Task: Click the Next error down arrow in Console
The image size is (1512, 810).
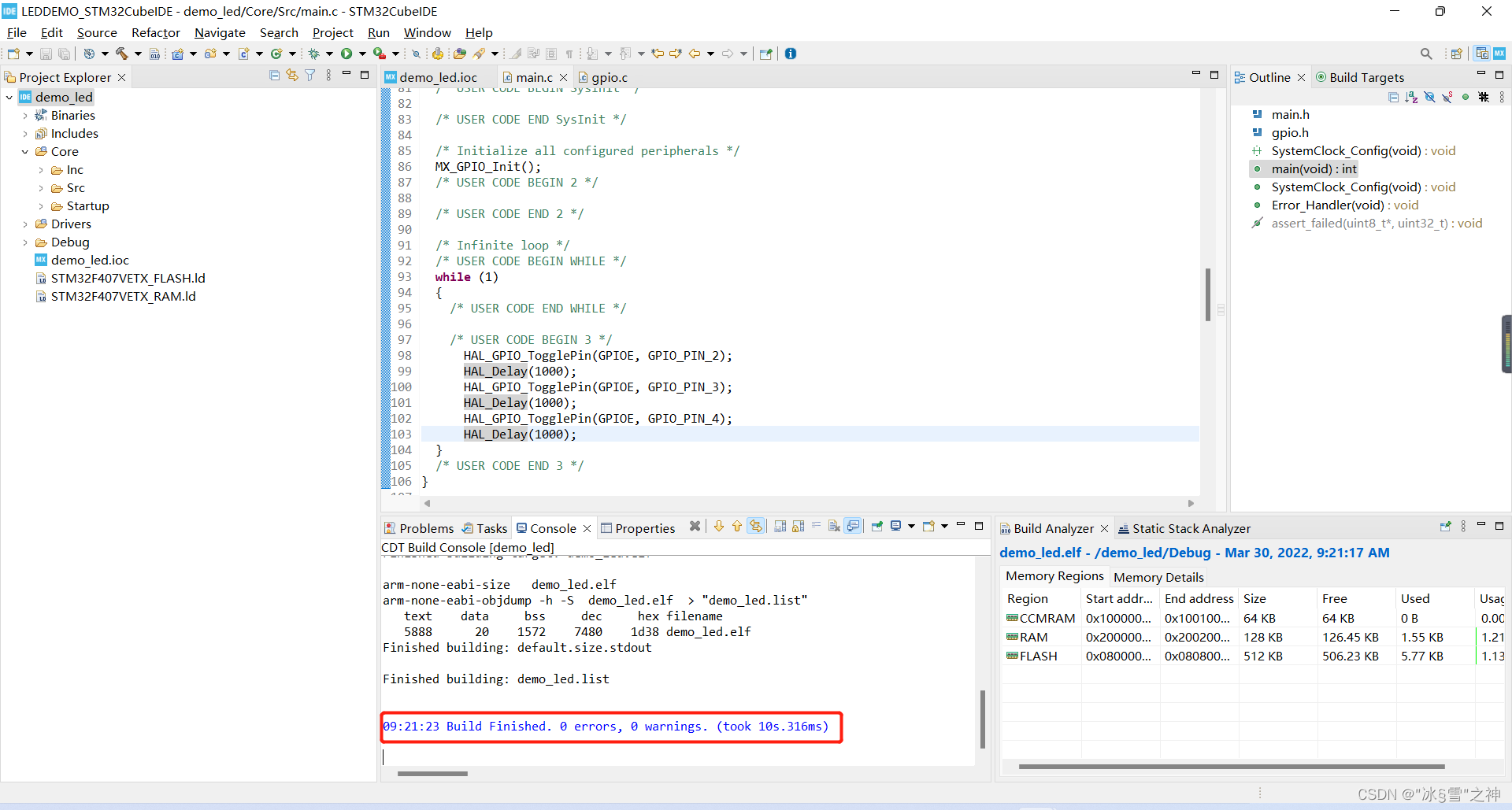Action: (x=719, y=527)
